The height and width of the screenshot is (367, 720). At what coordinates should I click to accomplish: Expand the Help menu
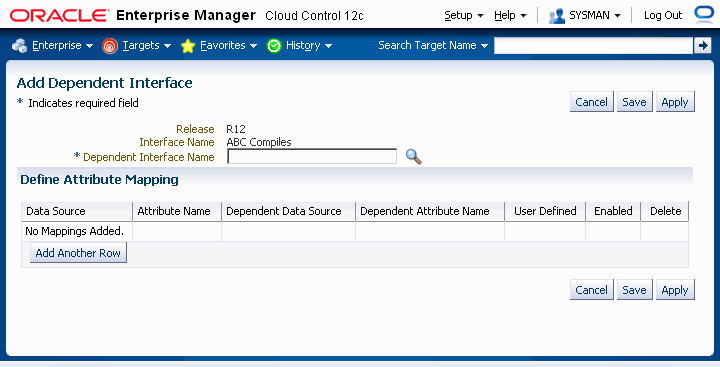[510, 15]
